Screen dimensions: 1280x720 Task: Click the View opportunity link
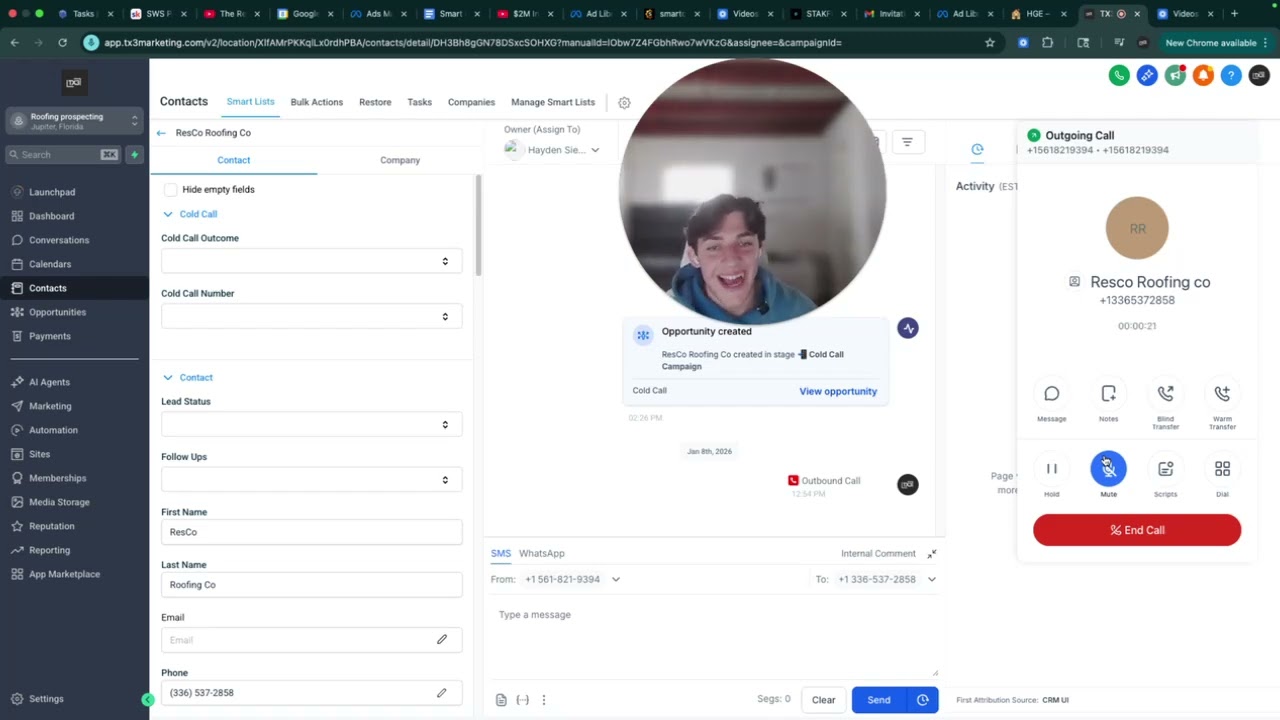(x=838, y=391)
